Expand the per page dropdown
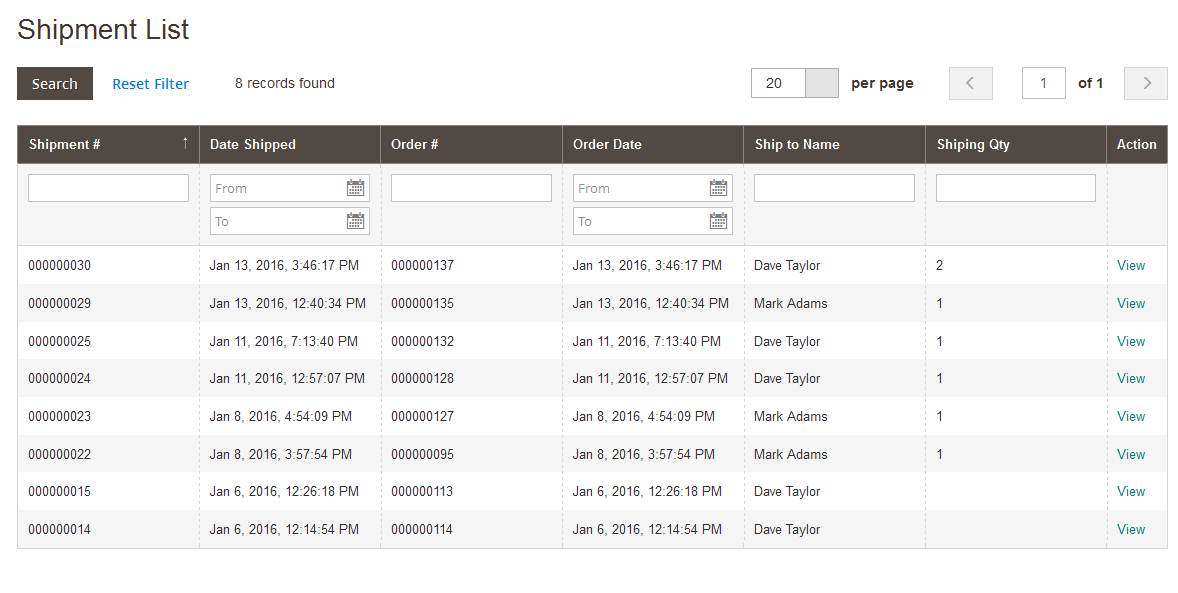 pos(821,83)
